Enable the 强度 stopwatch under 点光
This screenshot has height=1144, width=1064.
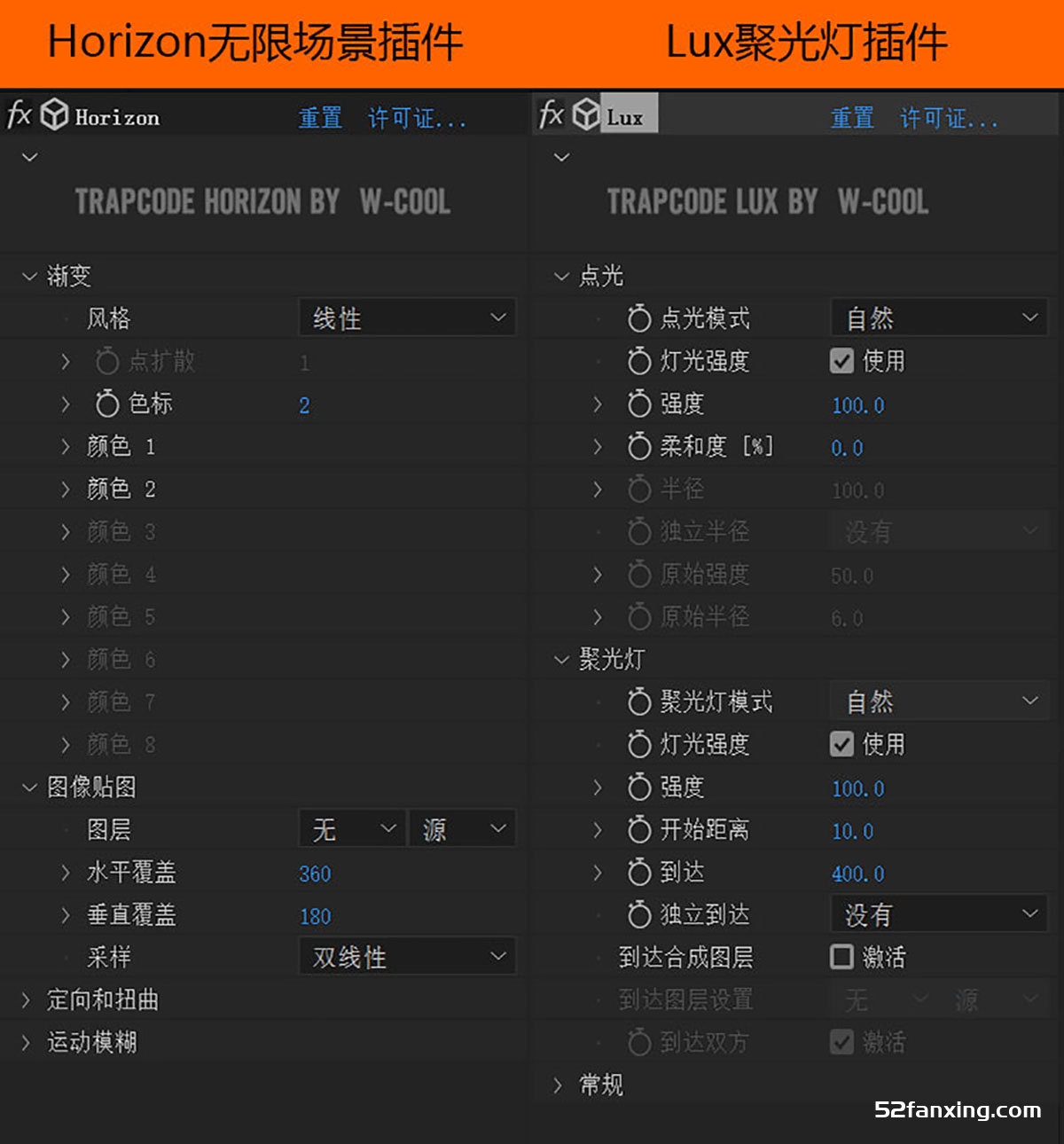click(639, 404)
